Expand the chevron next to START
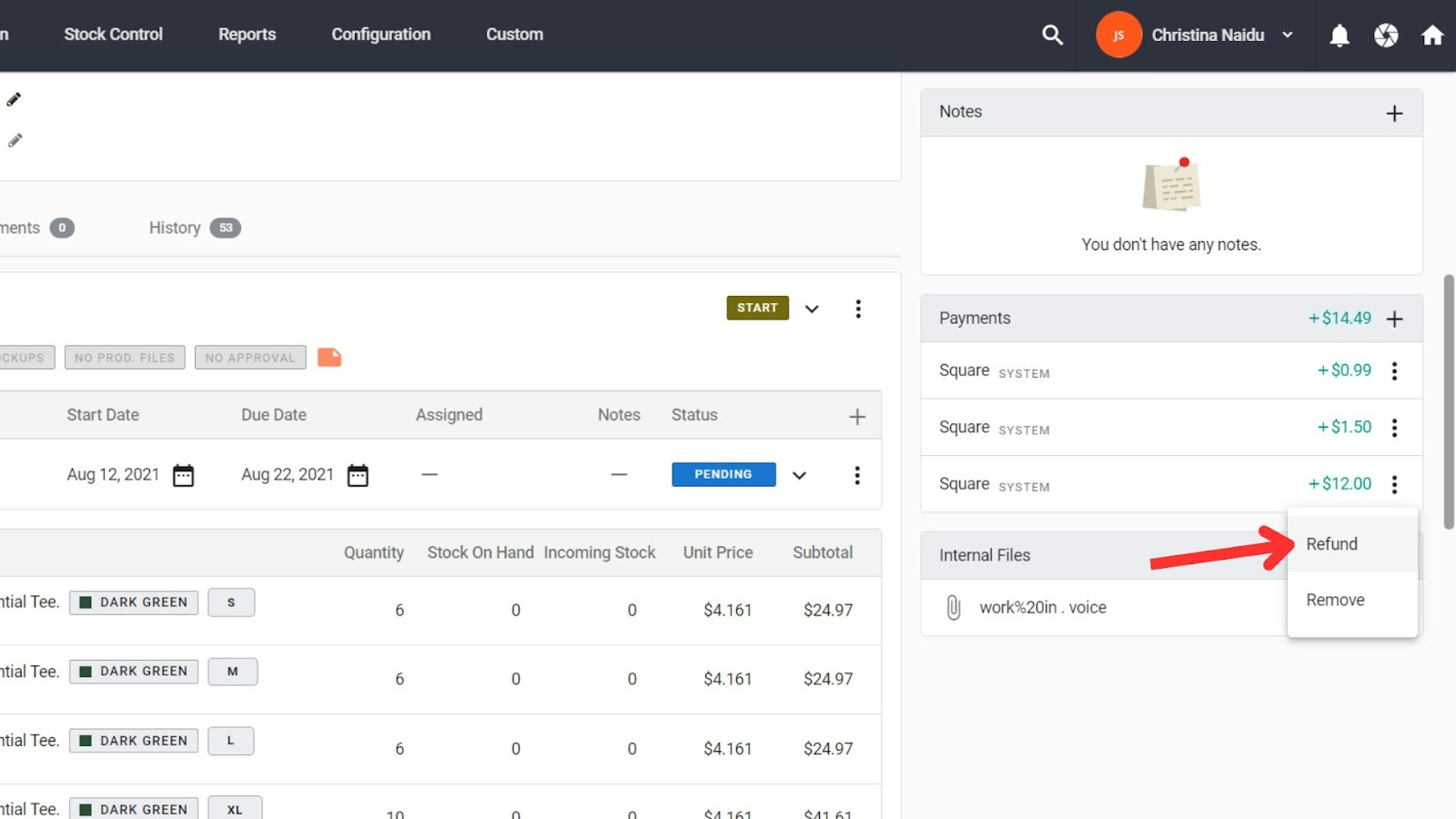The width and height of the screenshot is (1456, 819). pyautogui.click(x=812, y=308)
